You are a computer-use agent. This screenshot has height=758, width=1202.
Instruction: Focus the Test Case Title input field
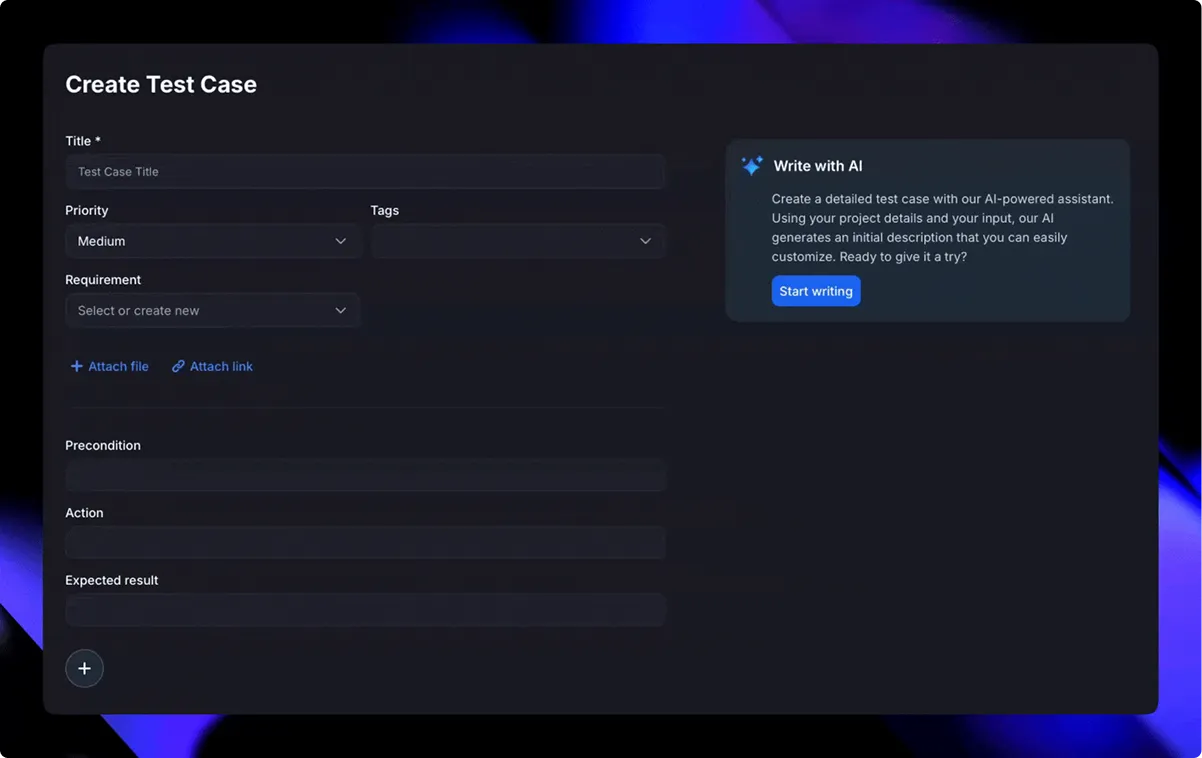tap(365, 171)
